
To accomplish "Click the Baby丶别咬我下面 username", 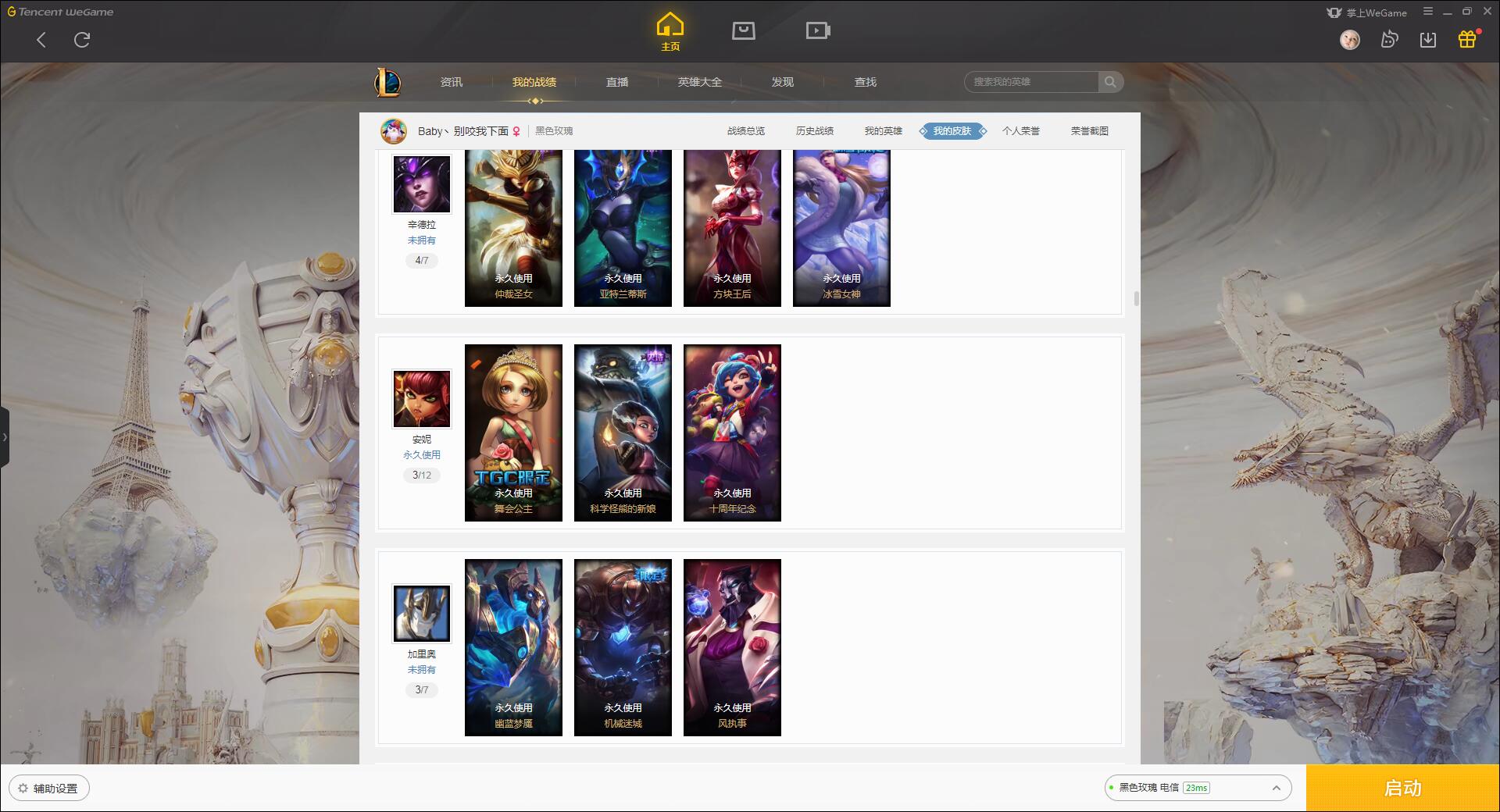I will 463,131.
